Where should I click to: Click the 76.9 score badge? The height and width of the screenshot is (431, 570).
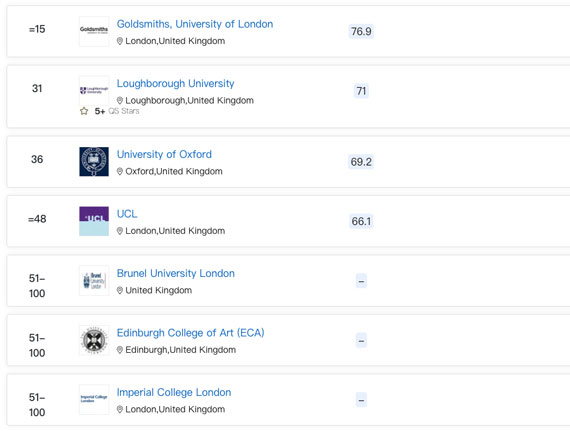click(361, 31)
